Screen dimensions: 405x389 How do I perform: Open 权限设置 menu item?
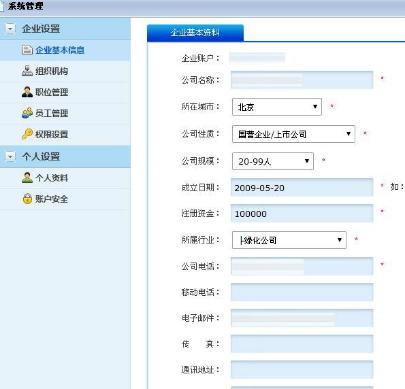coord(52,134)
